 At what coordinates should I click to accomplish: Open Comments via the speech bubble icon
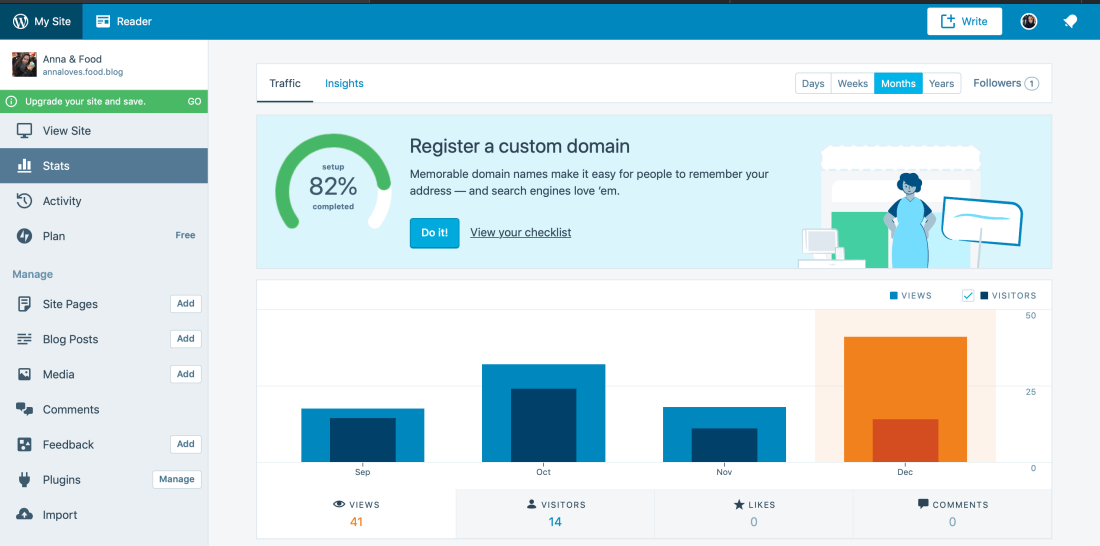[24, 409]
